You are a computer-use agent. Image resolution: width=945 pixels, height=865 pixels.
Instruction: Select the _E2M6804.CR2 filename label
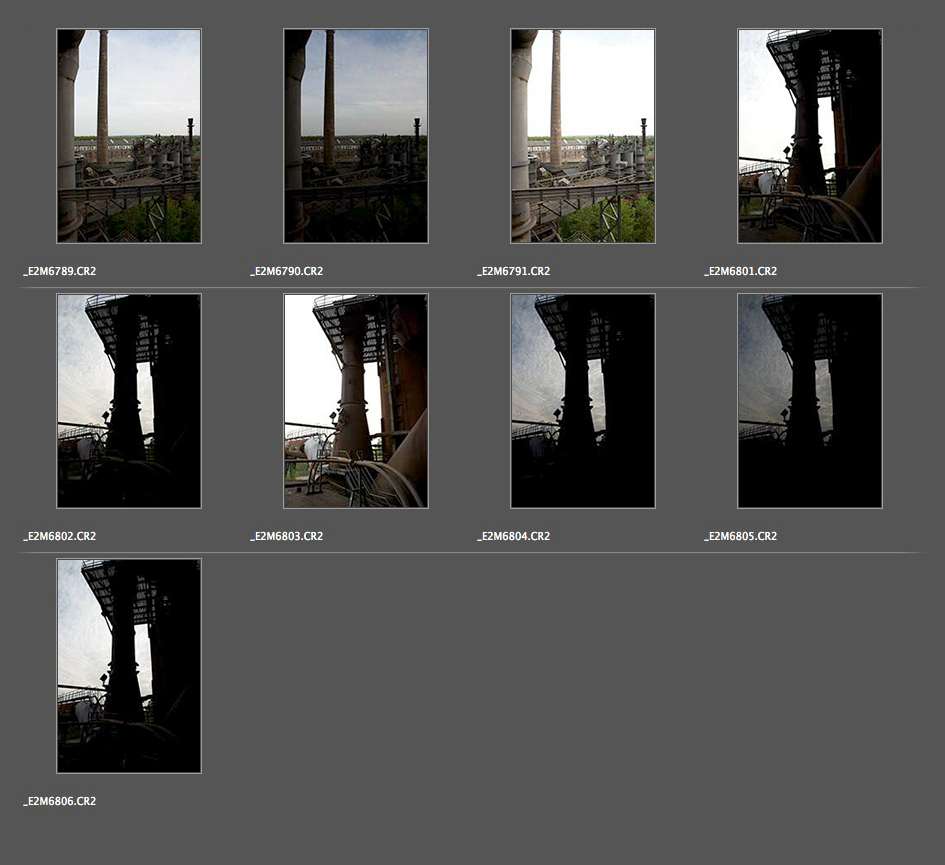click(x=514, y=537)
